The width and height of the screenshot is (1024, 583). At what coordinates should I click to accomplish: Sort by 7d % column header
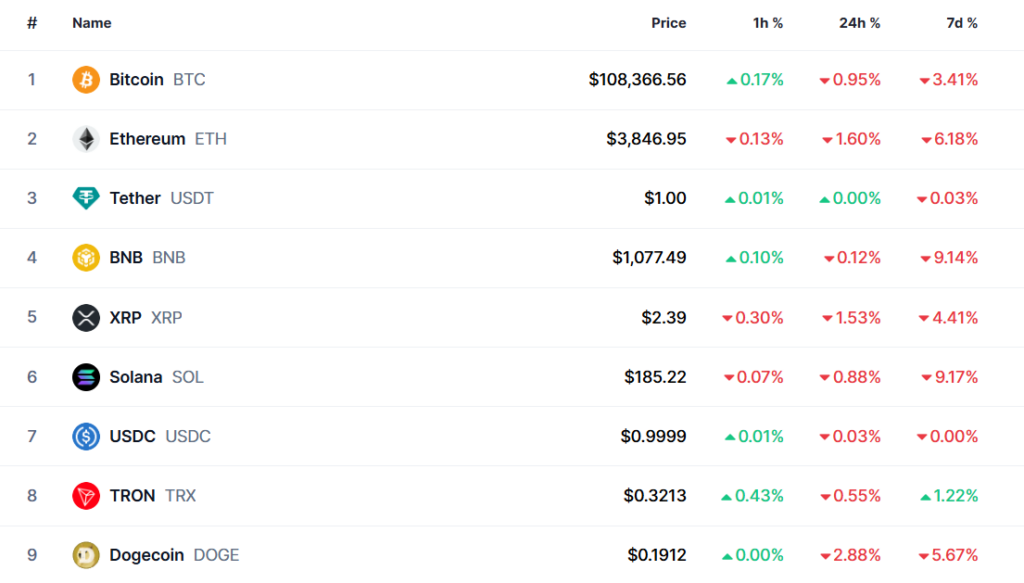pos(962,23)
